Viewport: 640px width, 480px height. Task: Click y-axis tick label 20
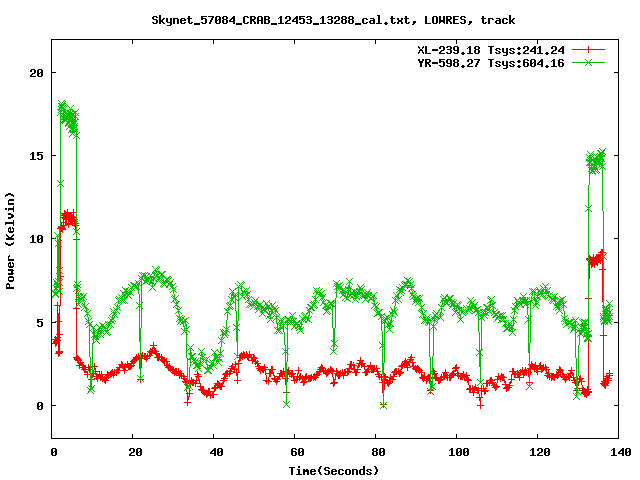[x=36, y=73]
